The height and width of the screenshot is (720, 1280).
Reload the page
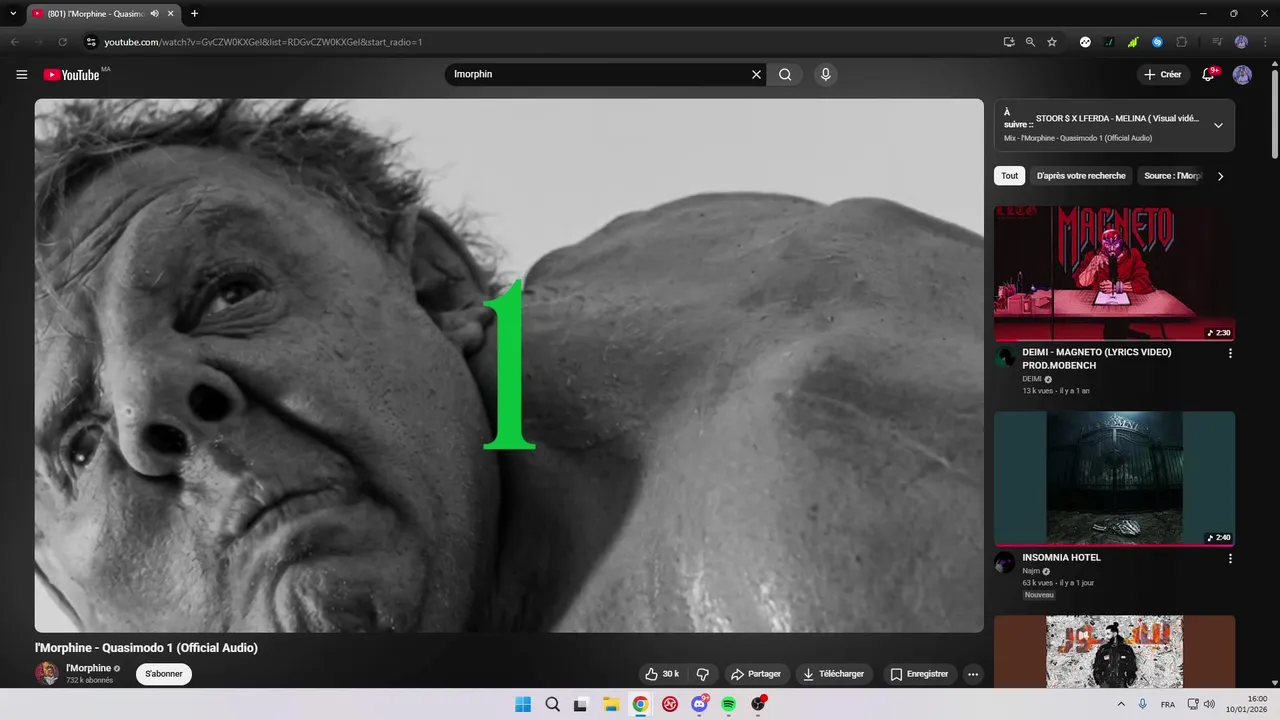click(62, 42)
